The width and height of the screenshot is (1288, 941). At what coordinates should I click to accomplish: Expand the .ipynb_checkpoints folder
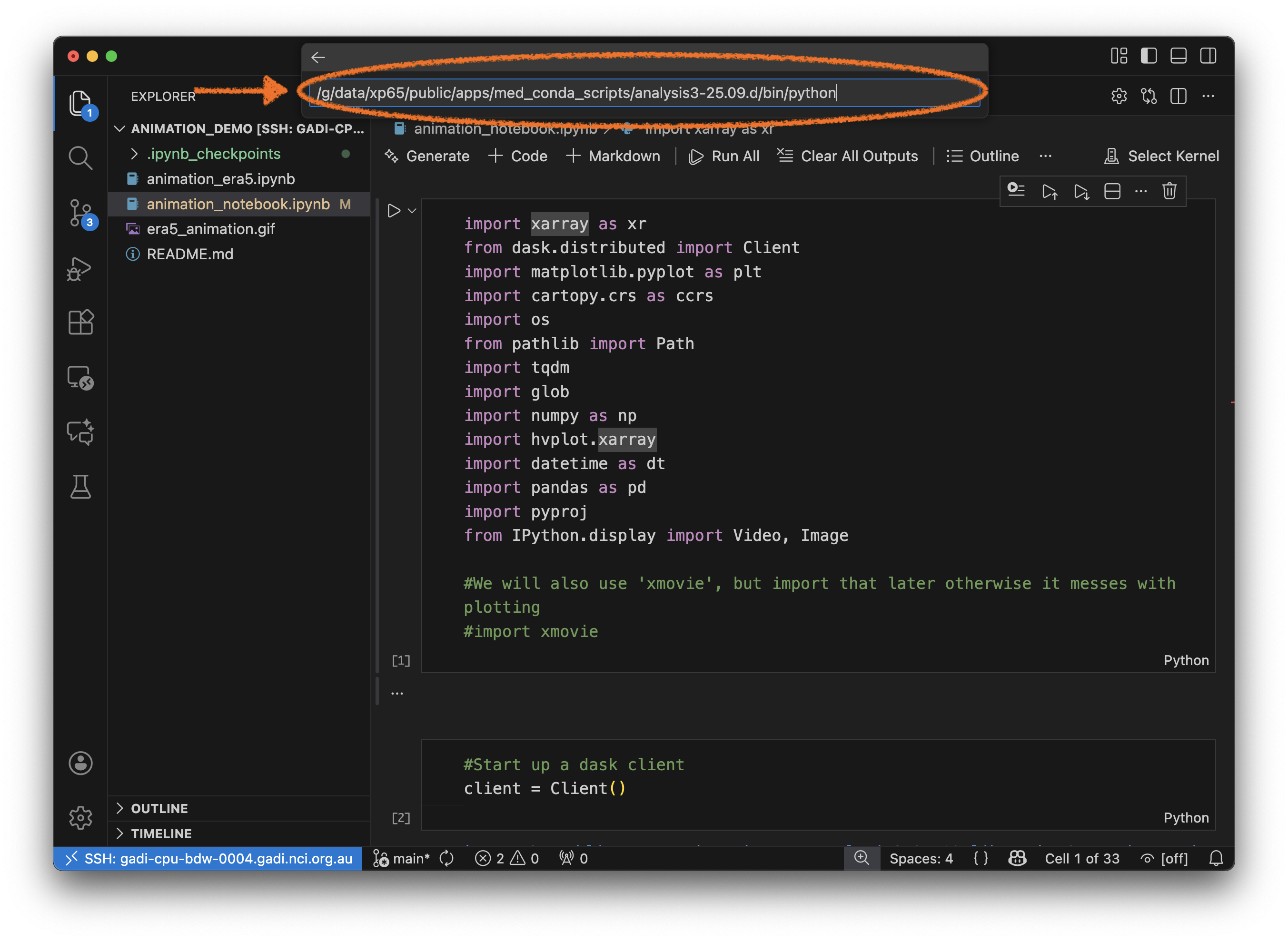click(213, 154)
